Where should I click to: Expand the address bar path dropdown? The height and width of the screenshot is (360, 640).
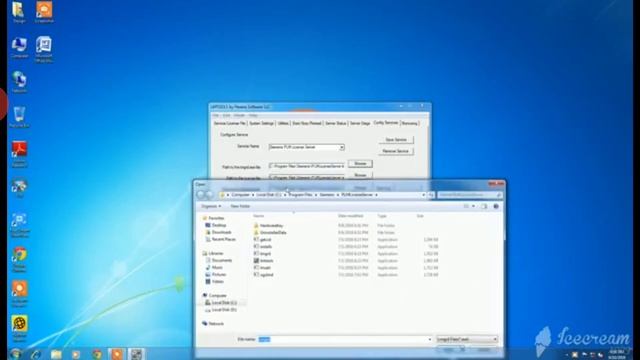pos(423,195)
